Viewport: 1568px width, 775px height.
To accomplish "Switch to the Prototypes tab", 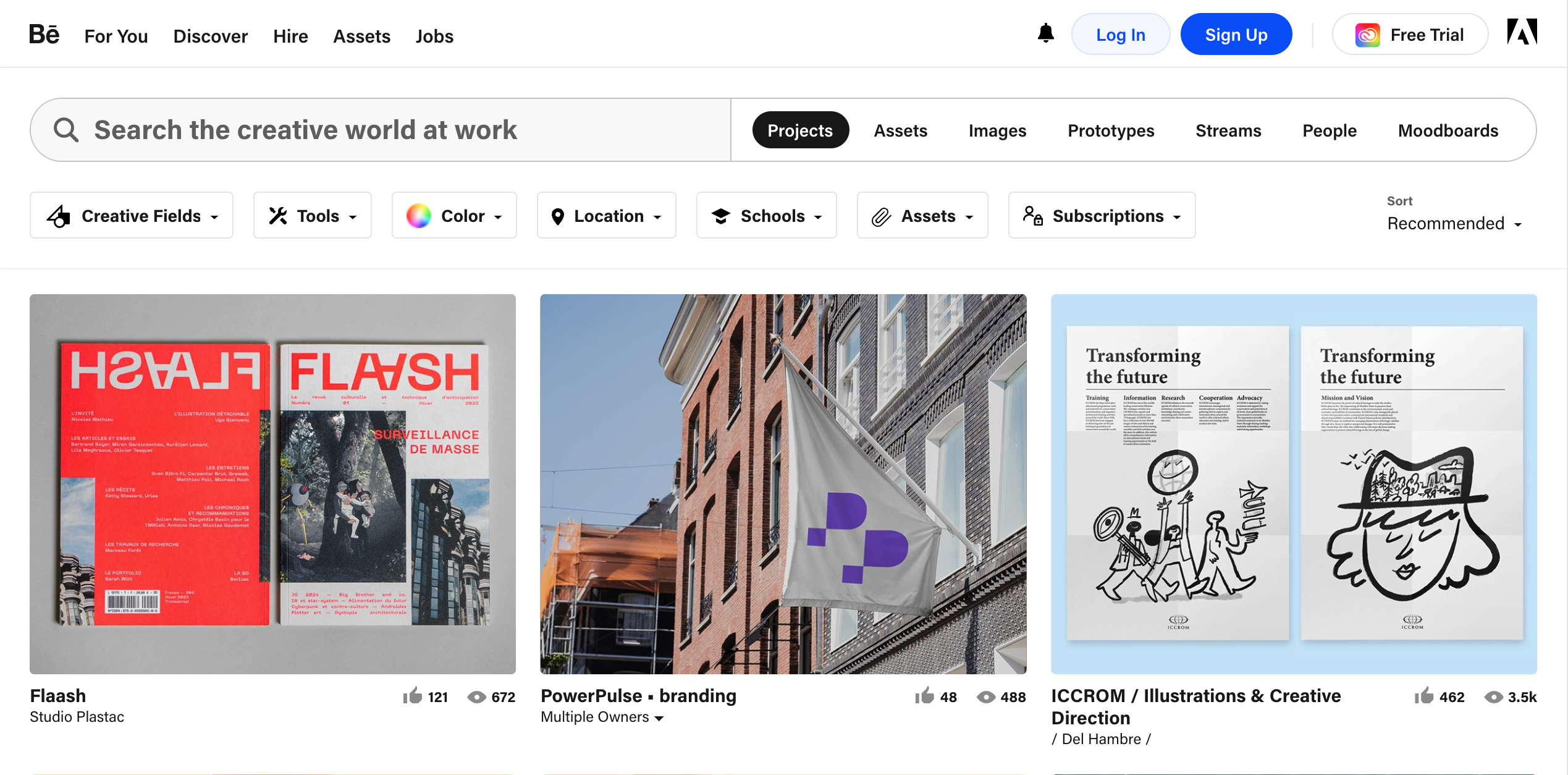I will pyautogui.click(x=1111, y=130).
